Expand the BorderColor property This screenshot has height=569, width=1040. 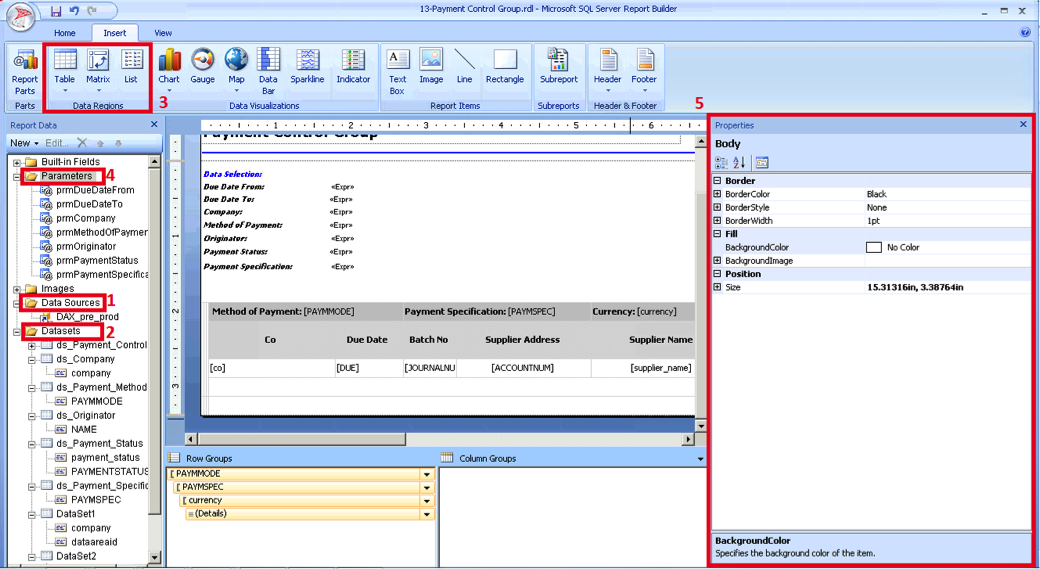[717, 194]
